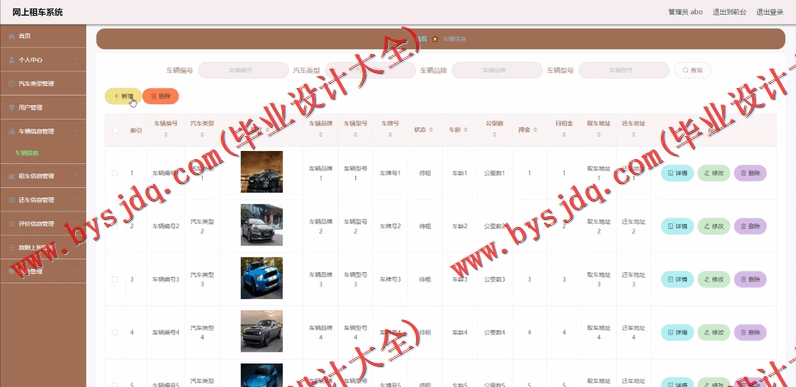Sort table by 公里数 column
Screen dimensions: 796x387
[494, 135]
